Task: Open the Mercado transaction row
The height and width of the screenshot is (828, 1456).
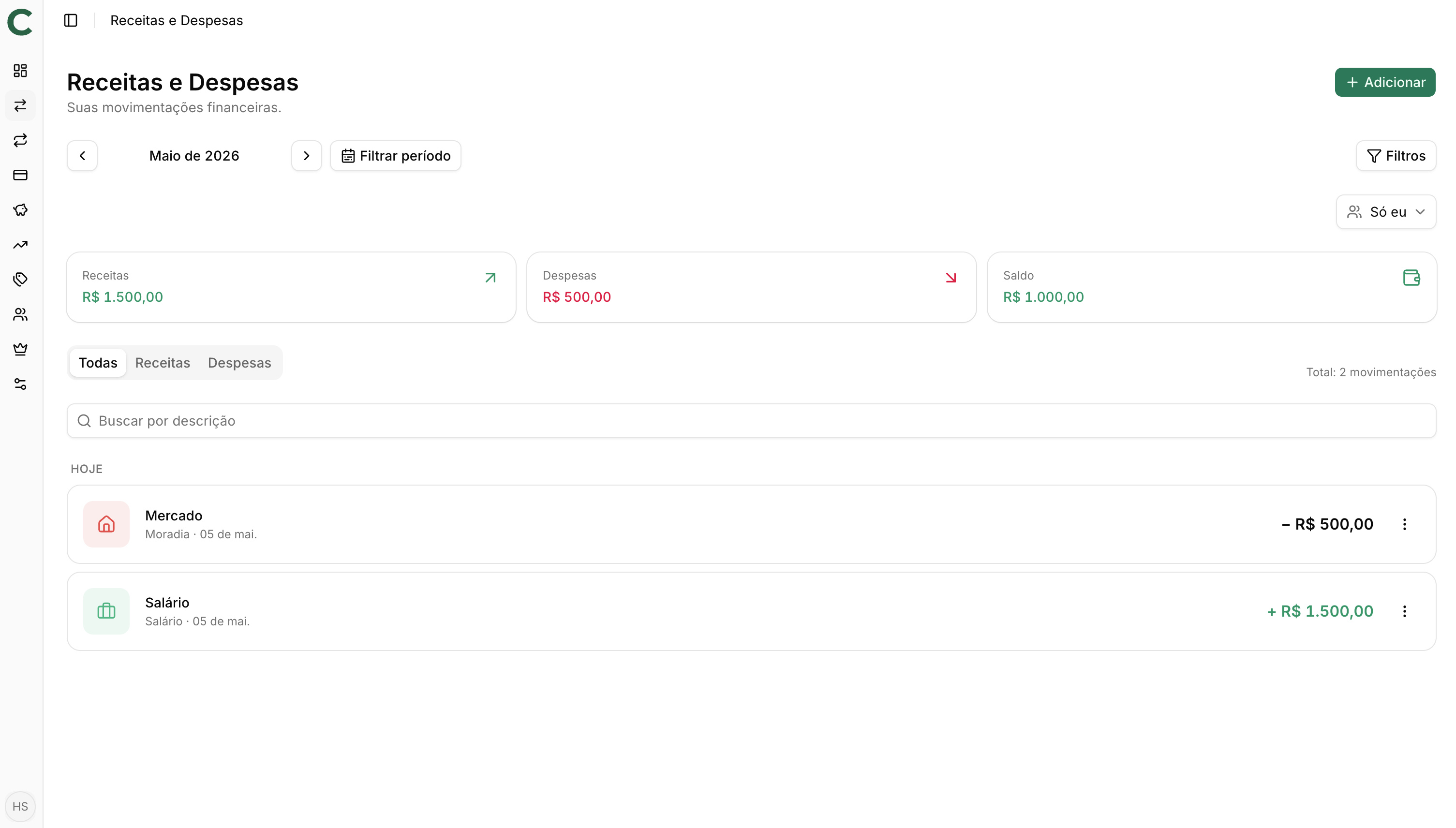Action: click(751, 524)
